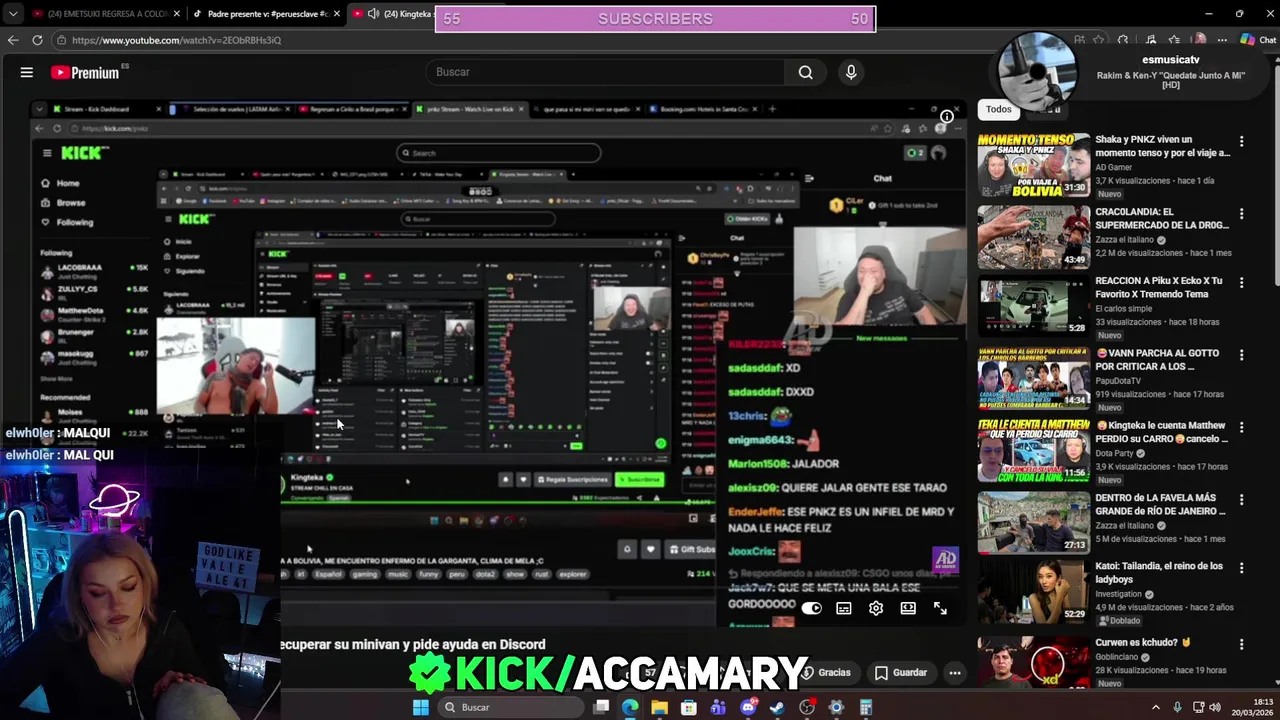Open the VANN PARCHA AL GOTTO video title
This screenshot has width=1280, height=720.
(1157, 360)
